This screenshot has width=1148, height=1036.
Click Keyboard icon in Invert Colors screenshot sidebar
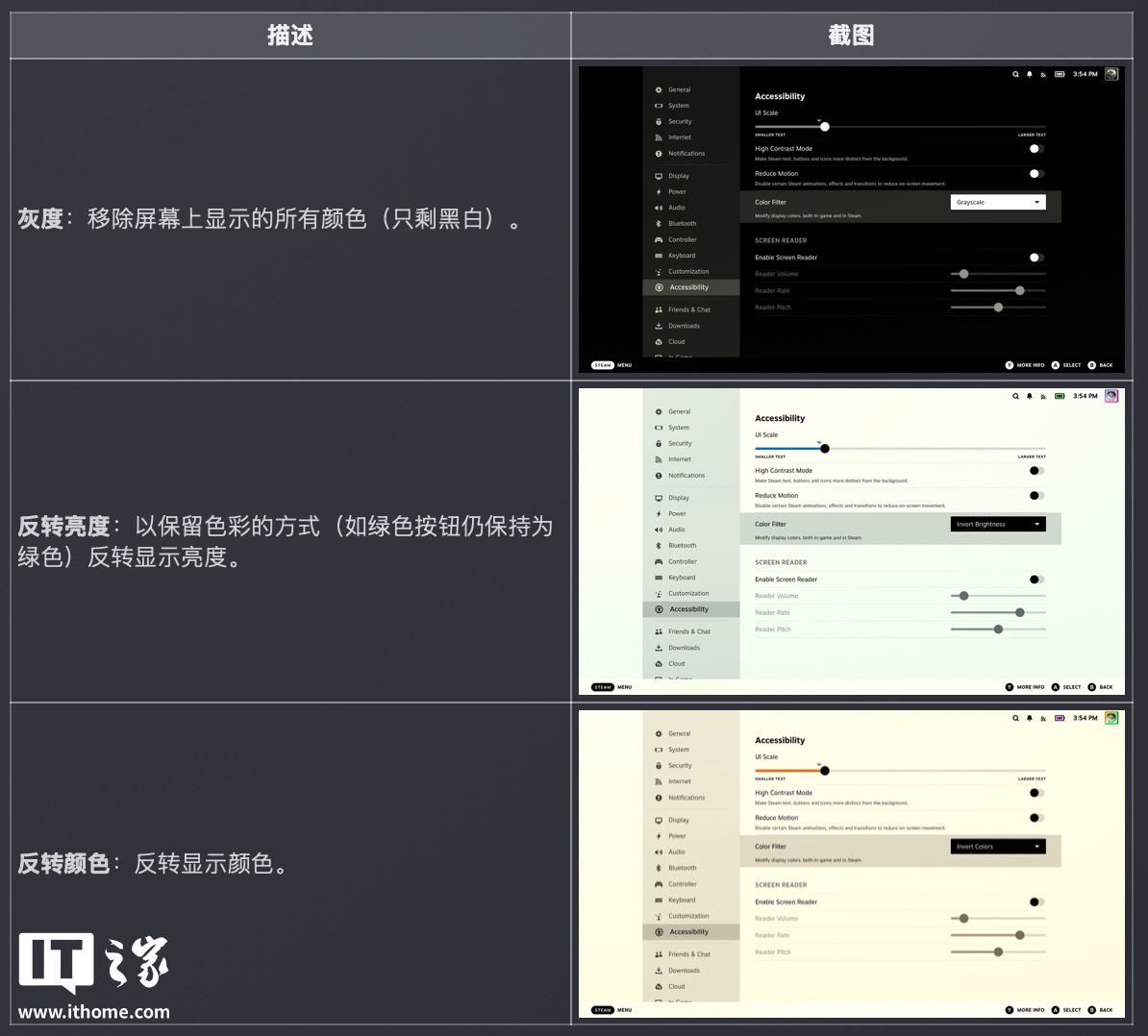pyautogui.click(x=659, y=900)
